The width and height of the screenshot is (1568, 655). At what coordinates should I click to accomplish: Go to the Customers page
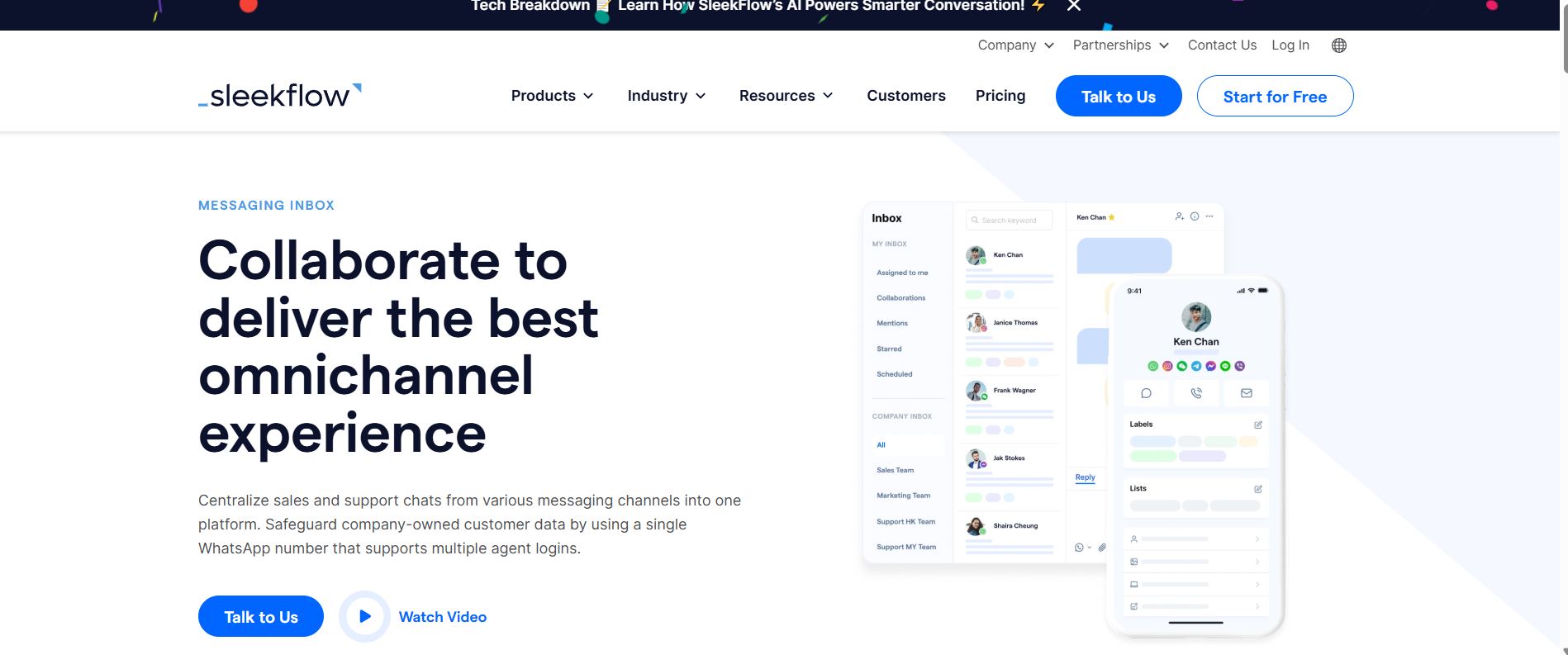tap(906, 96)
